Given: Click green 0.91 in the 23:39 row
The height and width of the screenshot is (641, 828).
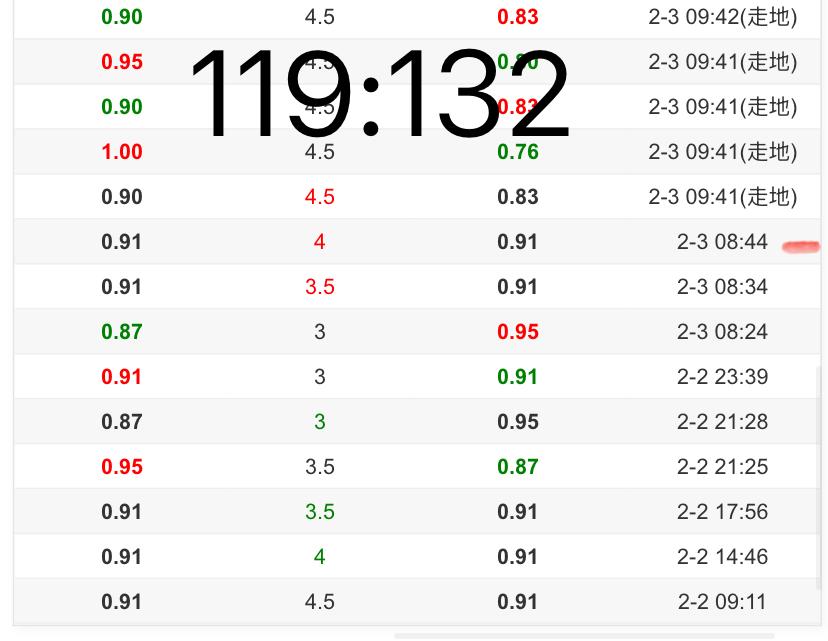Looking at the screenshot, I should [518, 376].
